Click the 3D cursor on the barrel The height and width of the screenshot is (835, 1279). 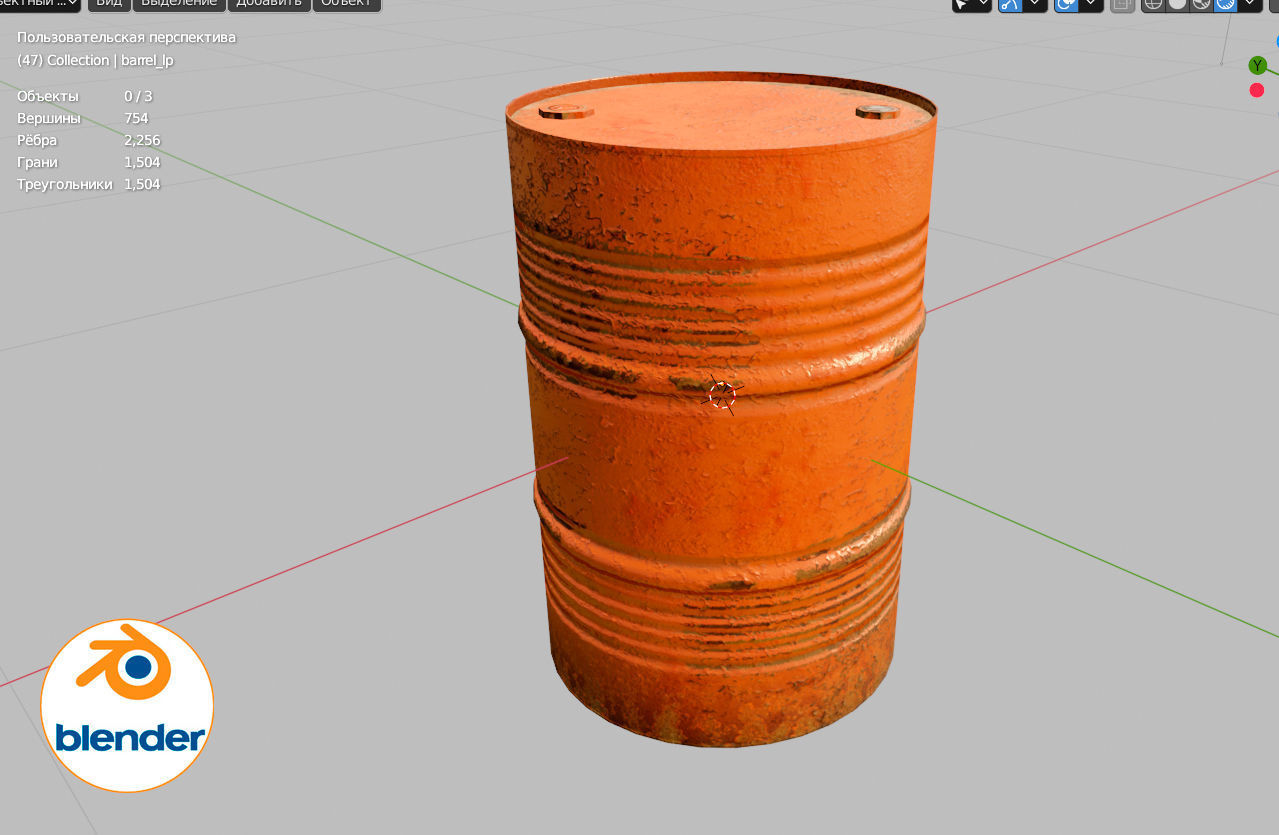coord(722,395)
